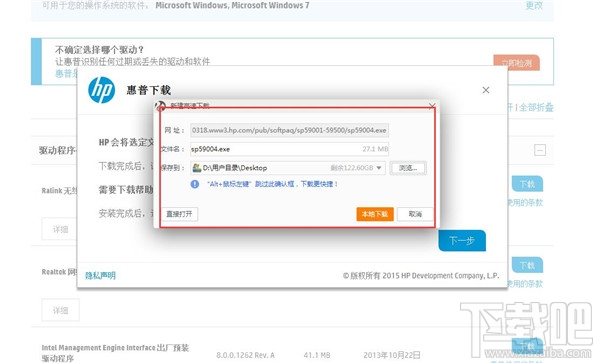Click the orange 立即检测 button
Screen dimensions: 600x363
517,63
